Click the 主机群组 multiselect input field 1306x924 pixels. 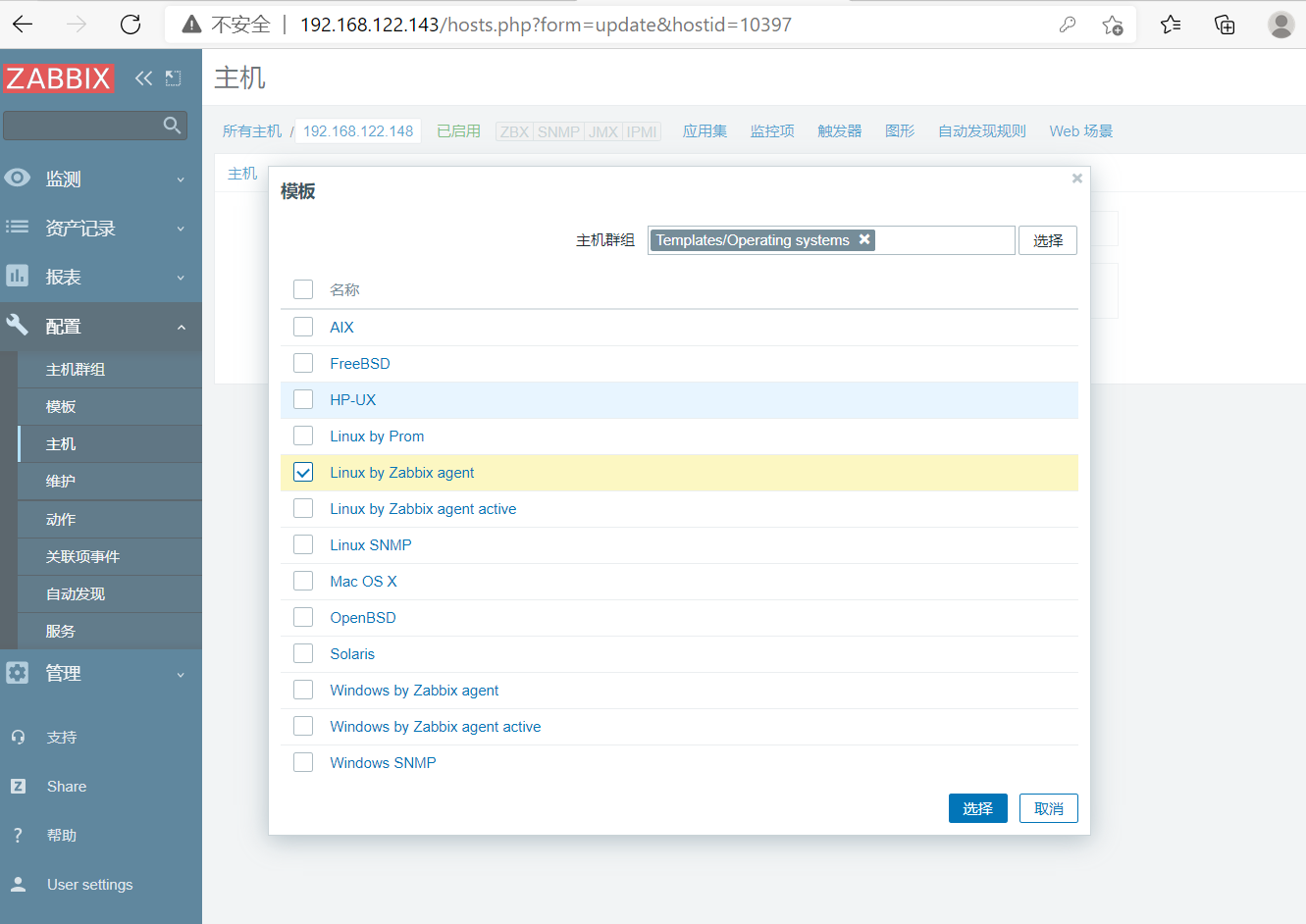[831, 240]
